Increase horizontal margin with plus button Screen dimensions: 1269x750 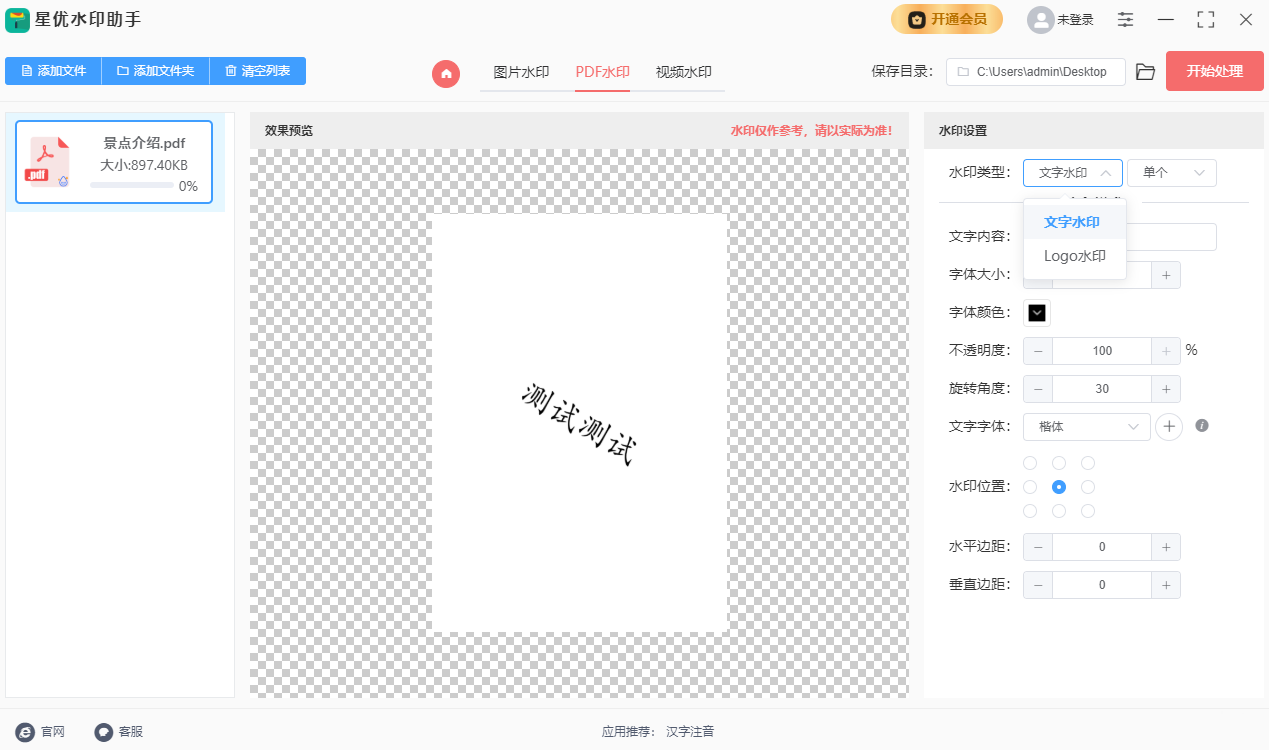pyautogui.click(x=1166, y=547)
